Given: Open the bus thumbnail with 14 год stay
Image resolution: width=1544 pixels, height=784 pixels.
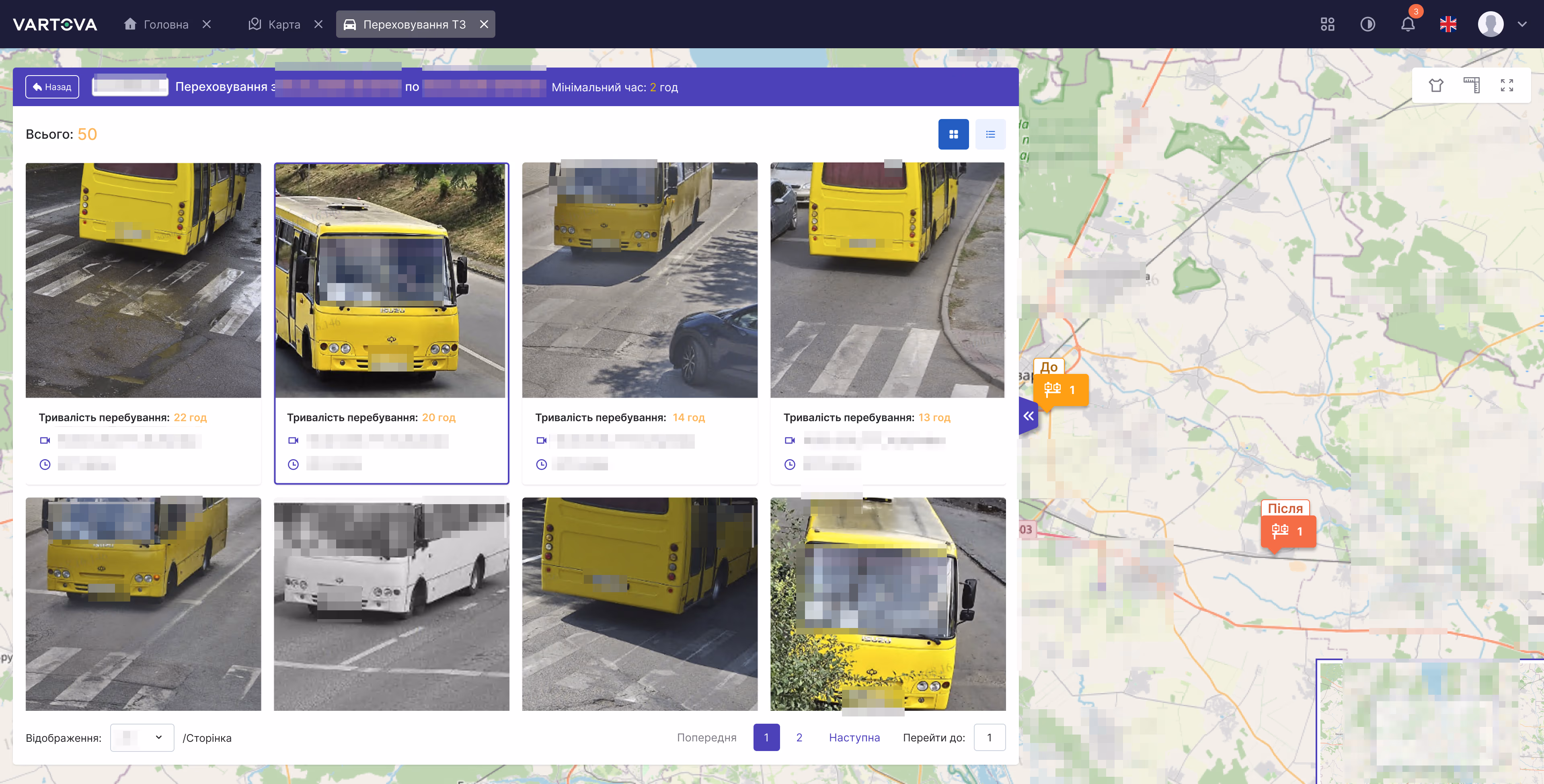Looking at the screenshot, I should [640, 280].
